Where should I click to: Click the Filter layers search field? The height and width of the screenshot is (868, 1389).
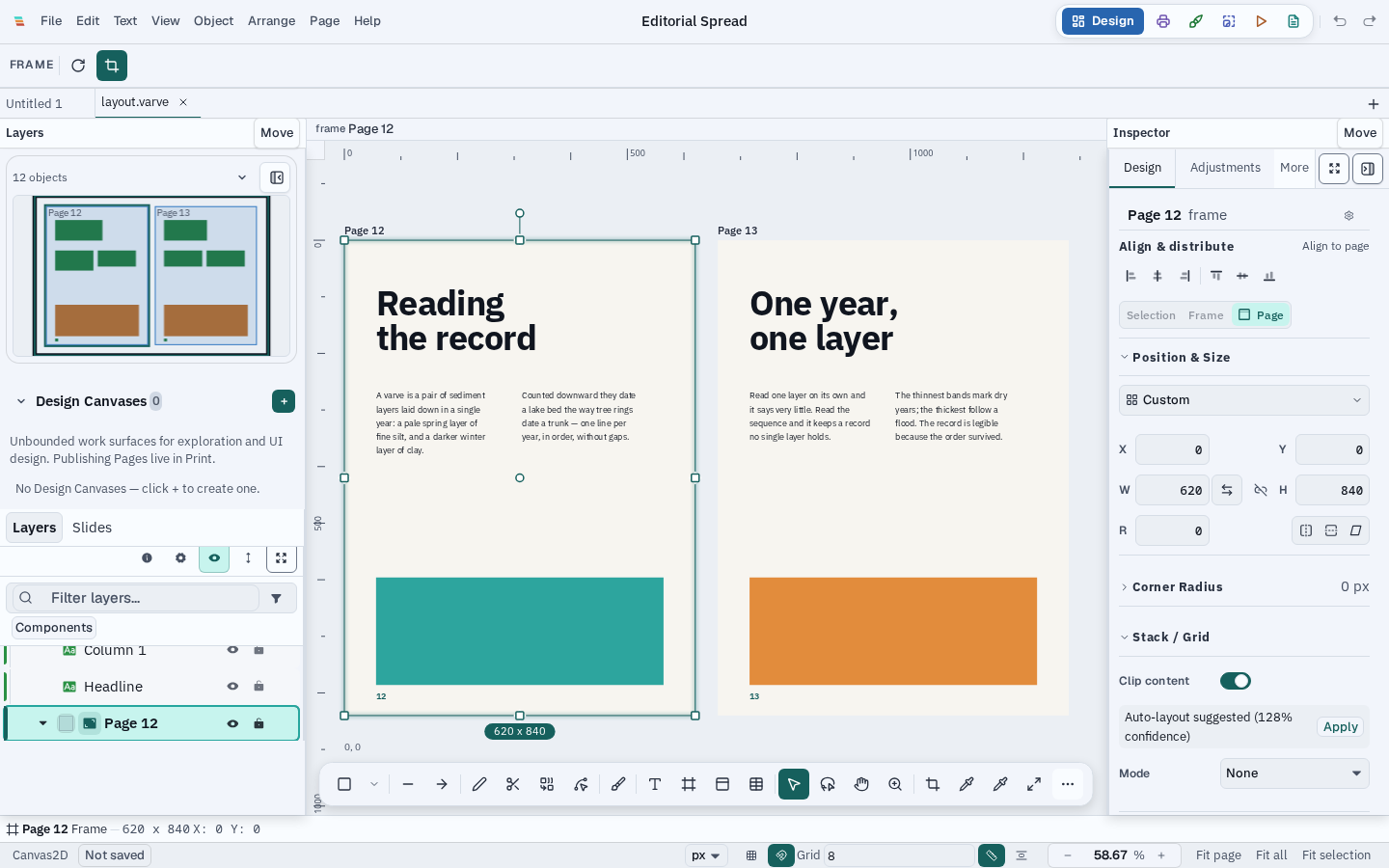(x=134, y=598)
